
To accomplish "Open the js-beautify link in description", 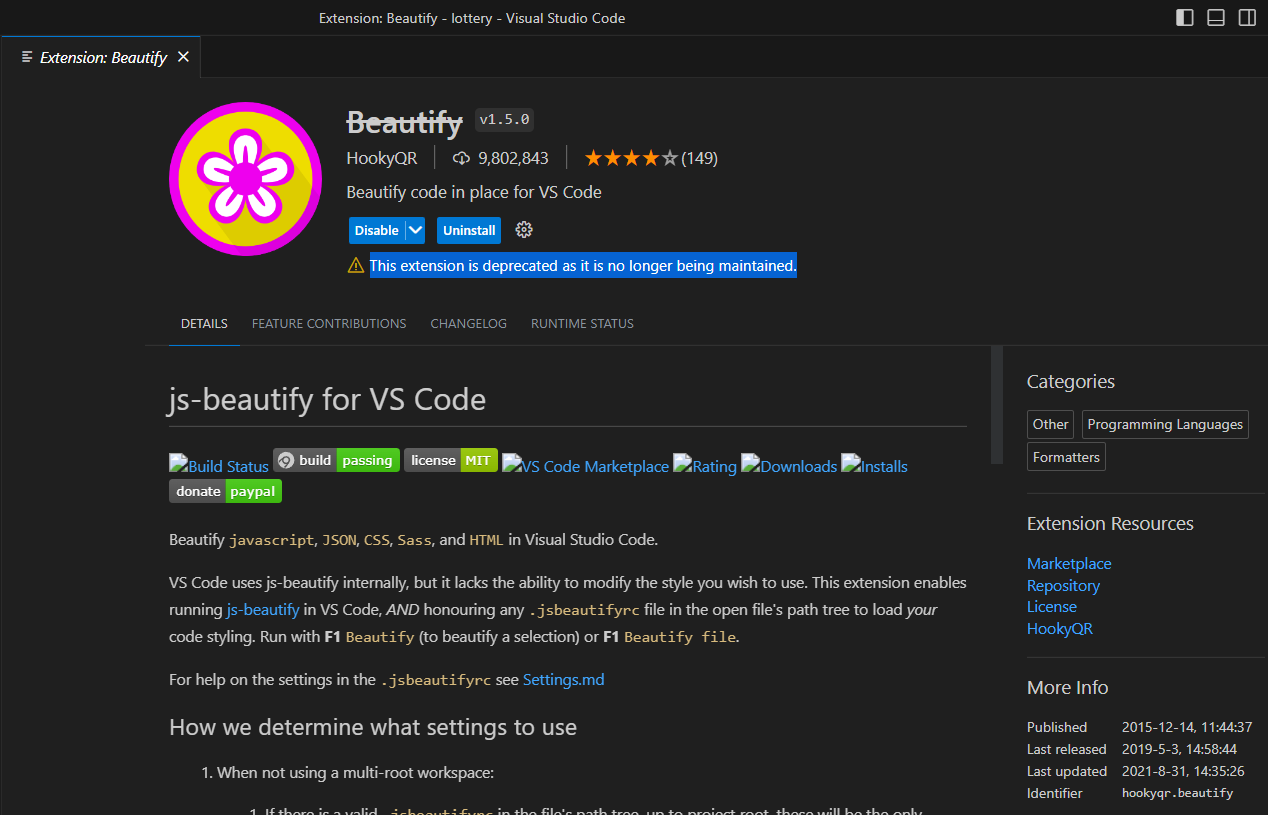I will pos(263,609).
